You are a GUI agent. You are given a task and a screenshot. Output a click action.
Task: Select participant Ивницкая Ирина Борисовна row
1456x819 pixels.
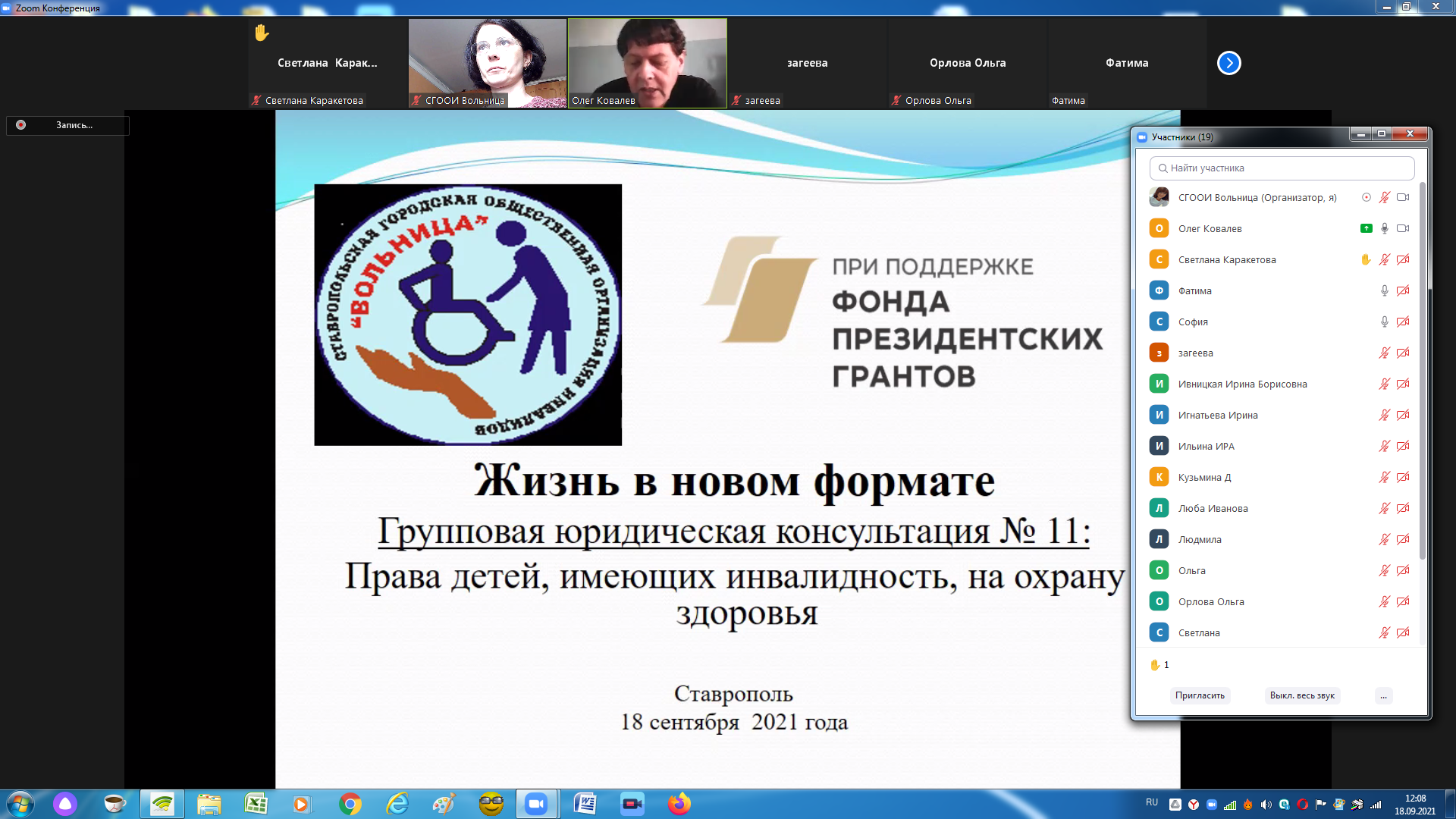1278,384
